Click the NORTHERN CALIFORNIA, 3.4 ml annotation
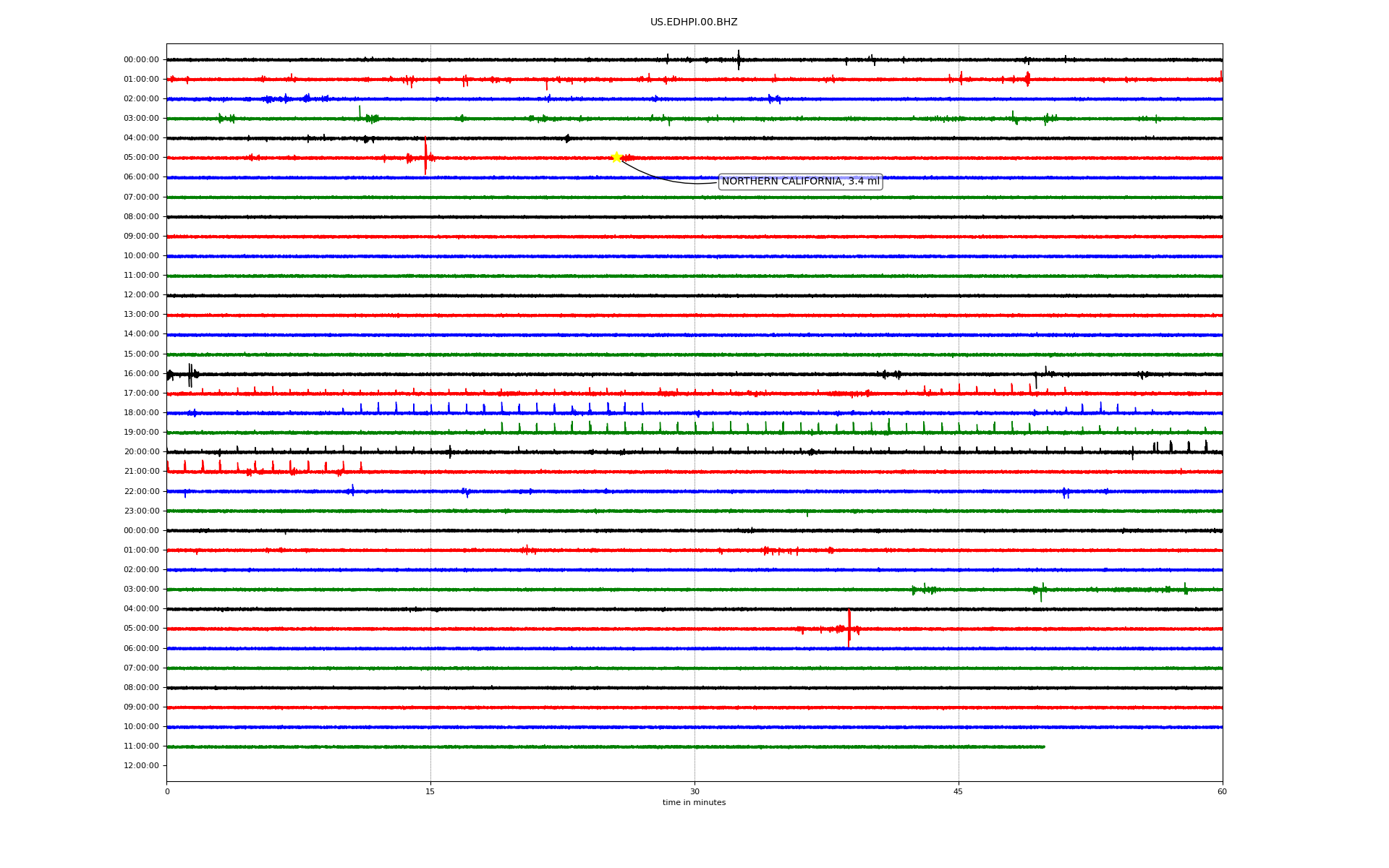 click(x=800, y=182)
